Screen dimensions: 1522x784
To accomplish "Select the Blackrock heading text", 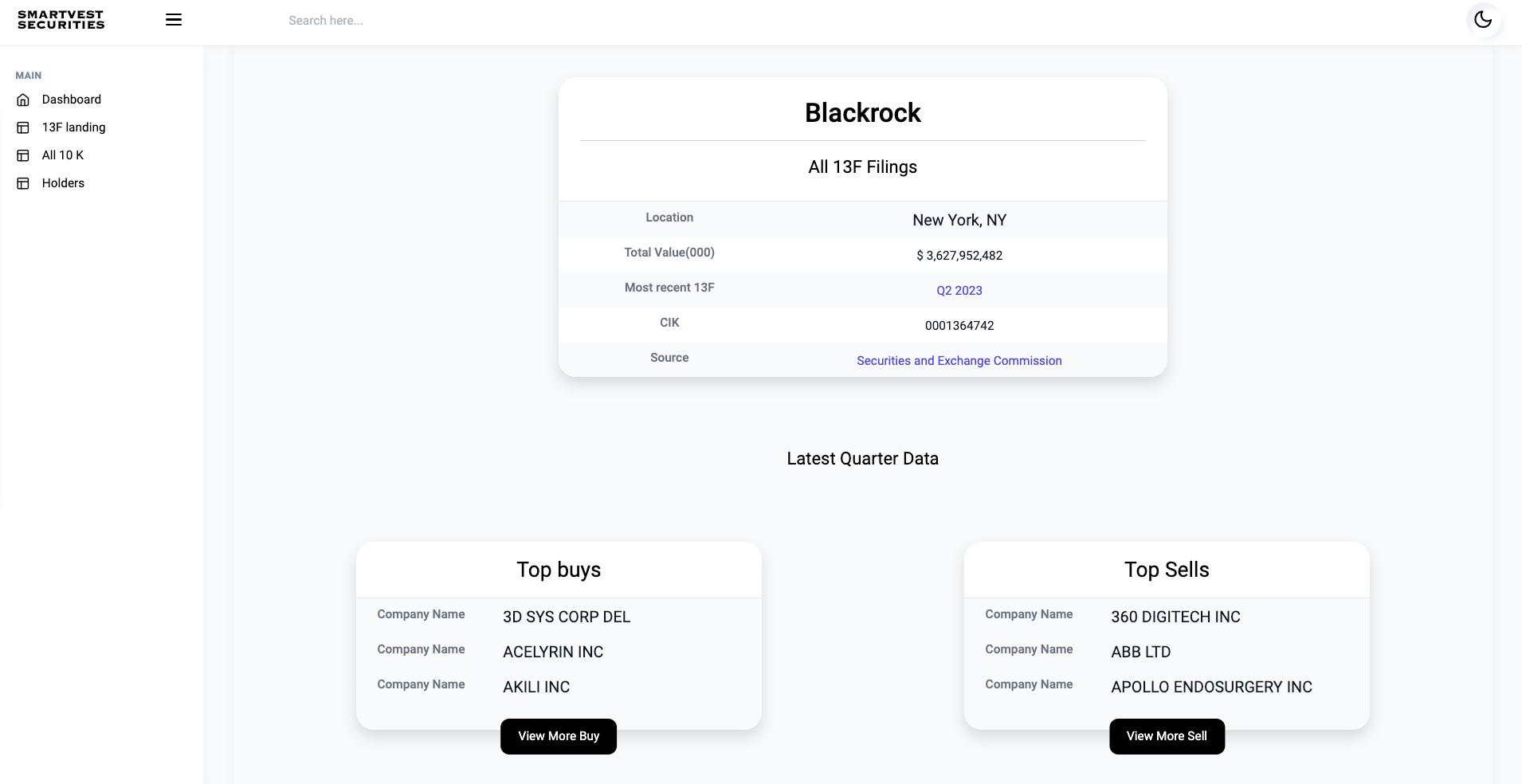I will tap(862, 113).
